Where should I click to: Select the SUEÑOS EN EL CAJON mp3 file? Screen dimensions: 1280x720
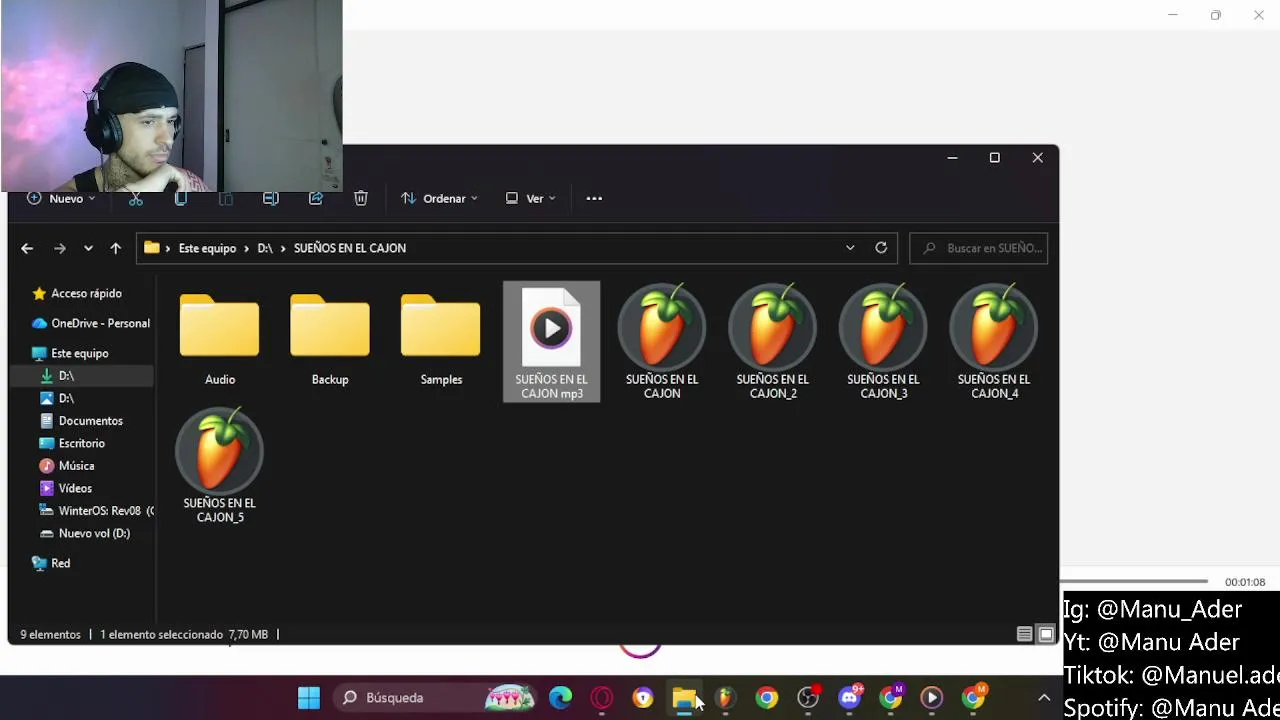coord(551,342)
